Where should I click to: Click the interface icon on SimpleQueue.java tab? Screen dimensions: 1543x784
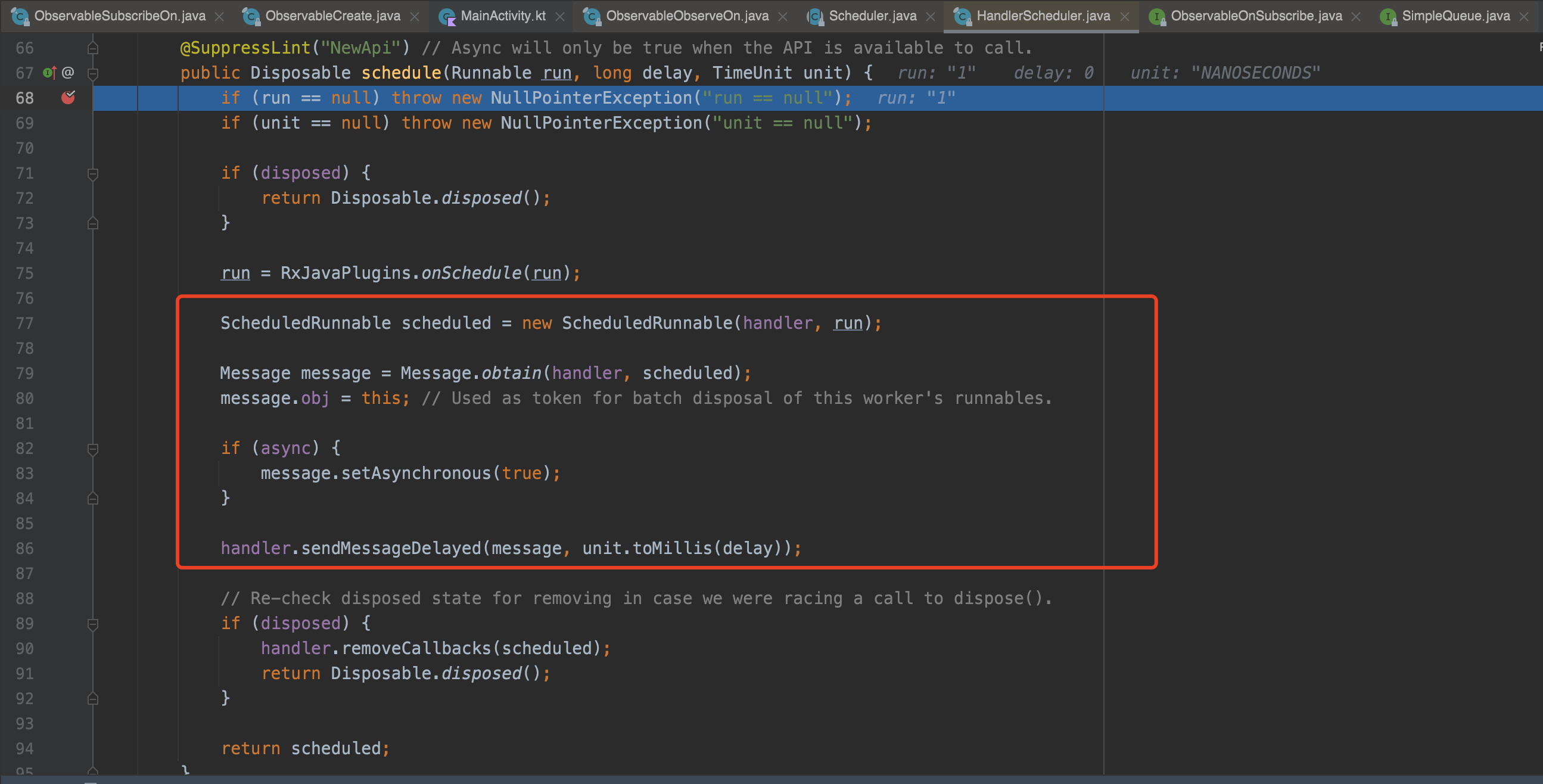click(1390, 16)
